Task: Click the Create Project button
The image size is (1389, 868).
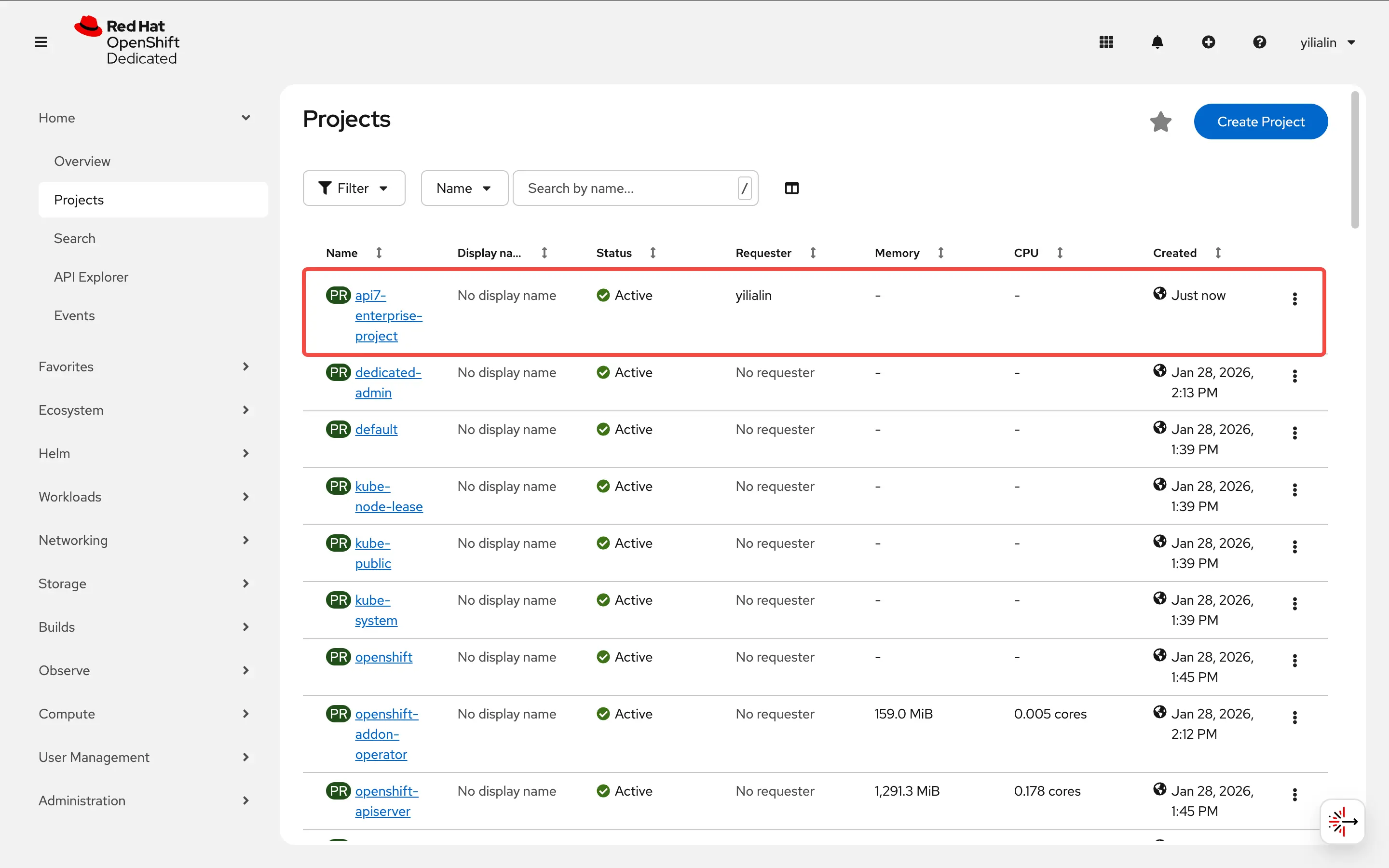Action: click(1260, 121)
